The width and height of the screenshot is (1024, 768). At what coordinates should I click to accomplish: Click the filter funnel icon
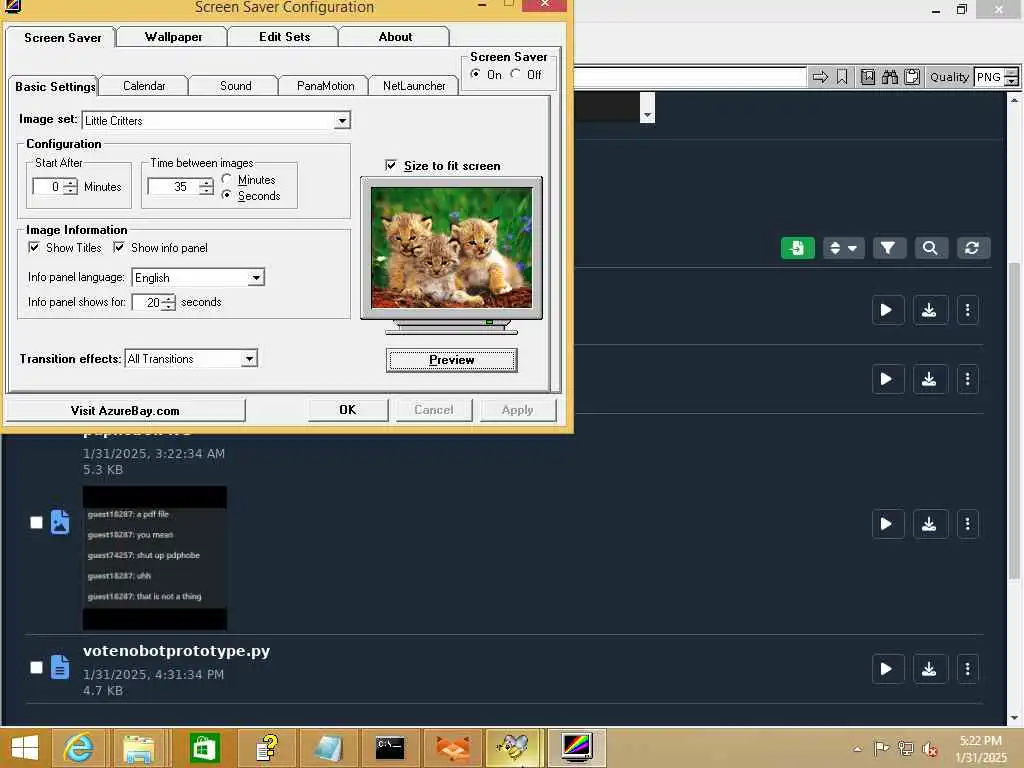click(x=888, y=248)
